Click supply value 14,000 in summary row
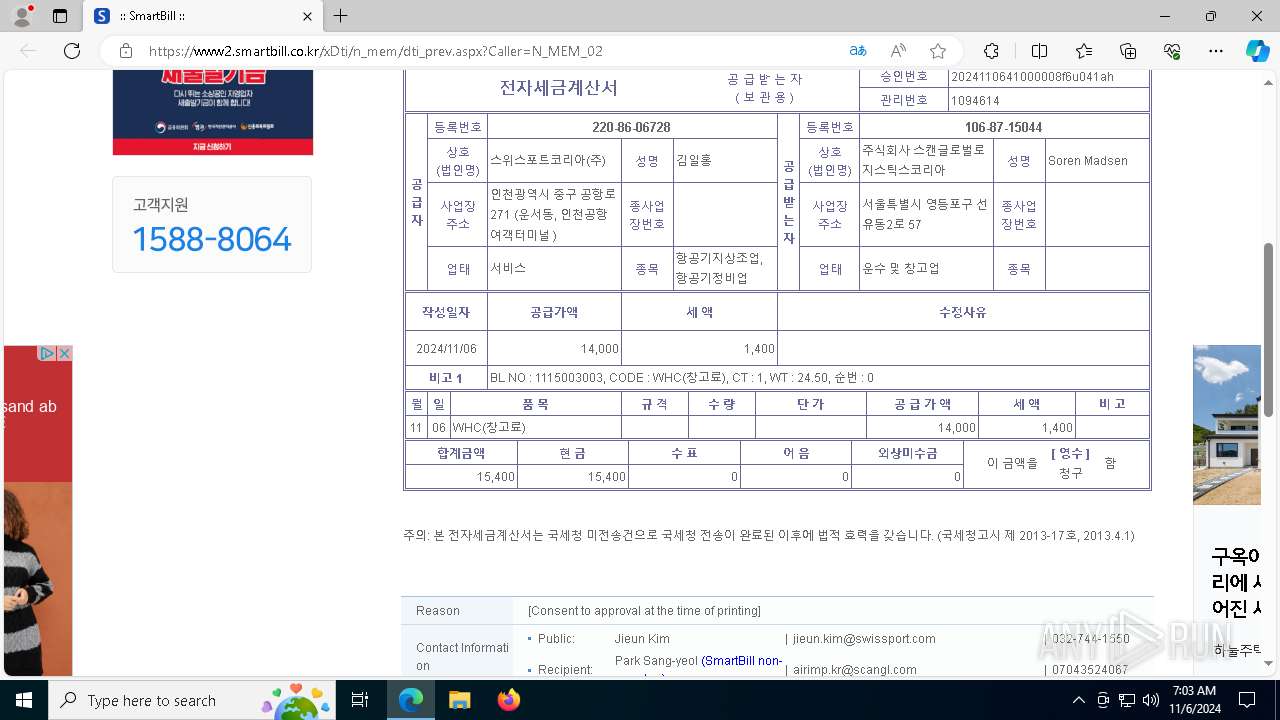The width and height of the screenshot is (1280, 720). (600, 349)
